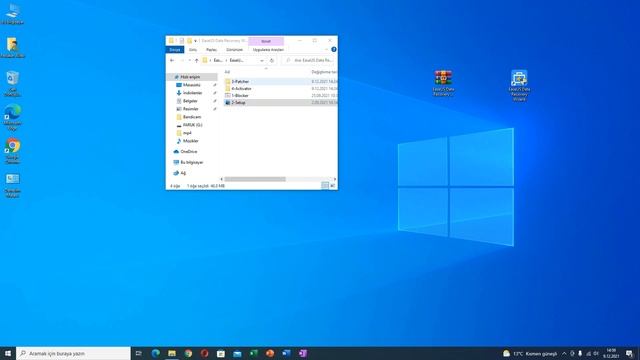640x360 pixels.
Task: Click new folder icon in title bar
Action: coord(189,41)
